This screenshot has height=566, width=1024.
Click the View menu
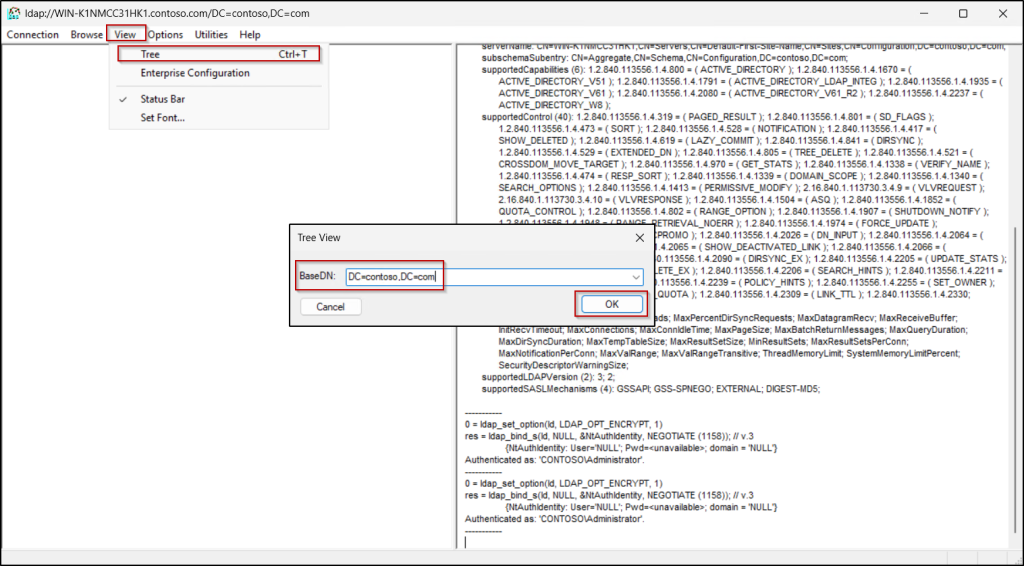coord(125,35)
